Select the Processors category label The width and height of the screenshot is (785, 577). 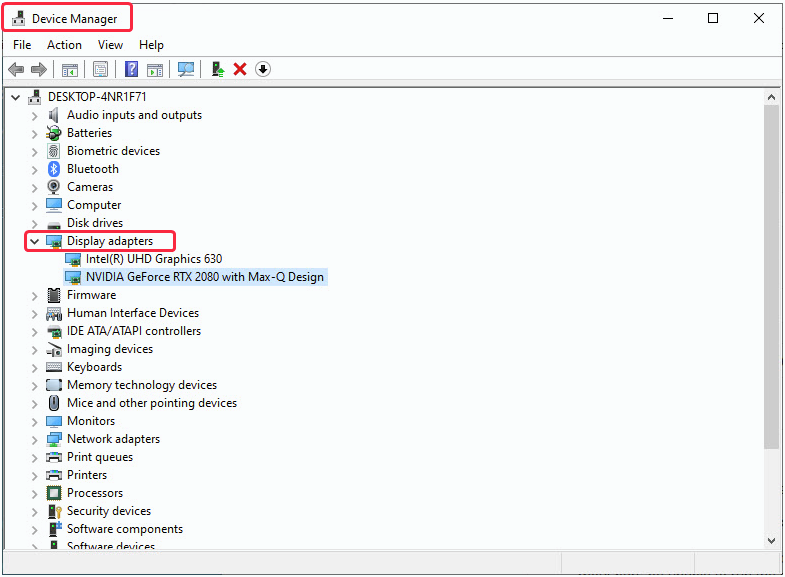pos(95,493)
